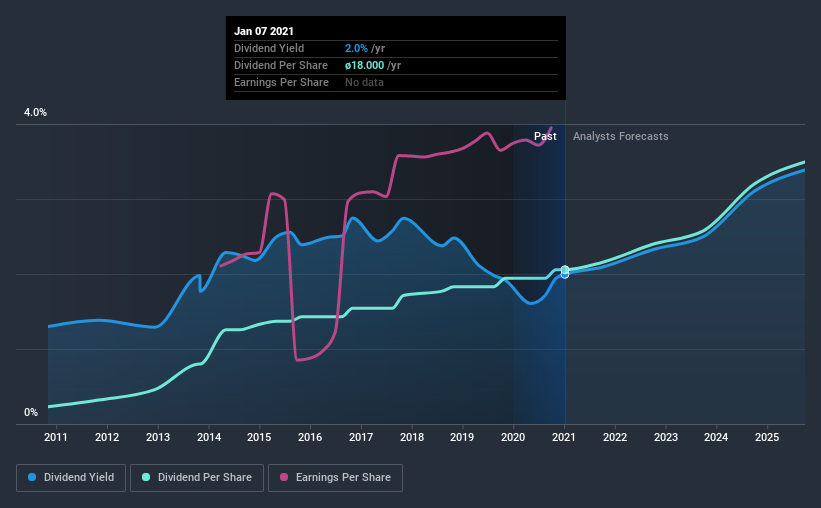Image resolution: width=821 pixels, height=508 pixels.
Task: Click the teal Dividend Per Share legend dot
Action: click(x=146, y=477)
